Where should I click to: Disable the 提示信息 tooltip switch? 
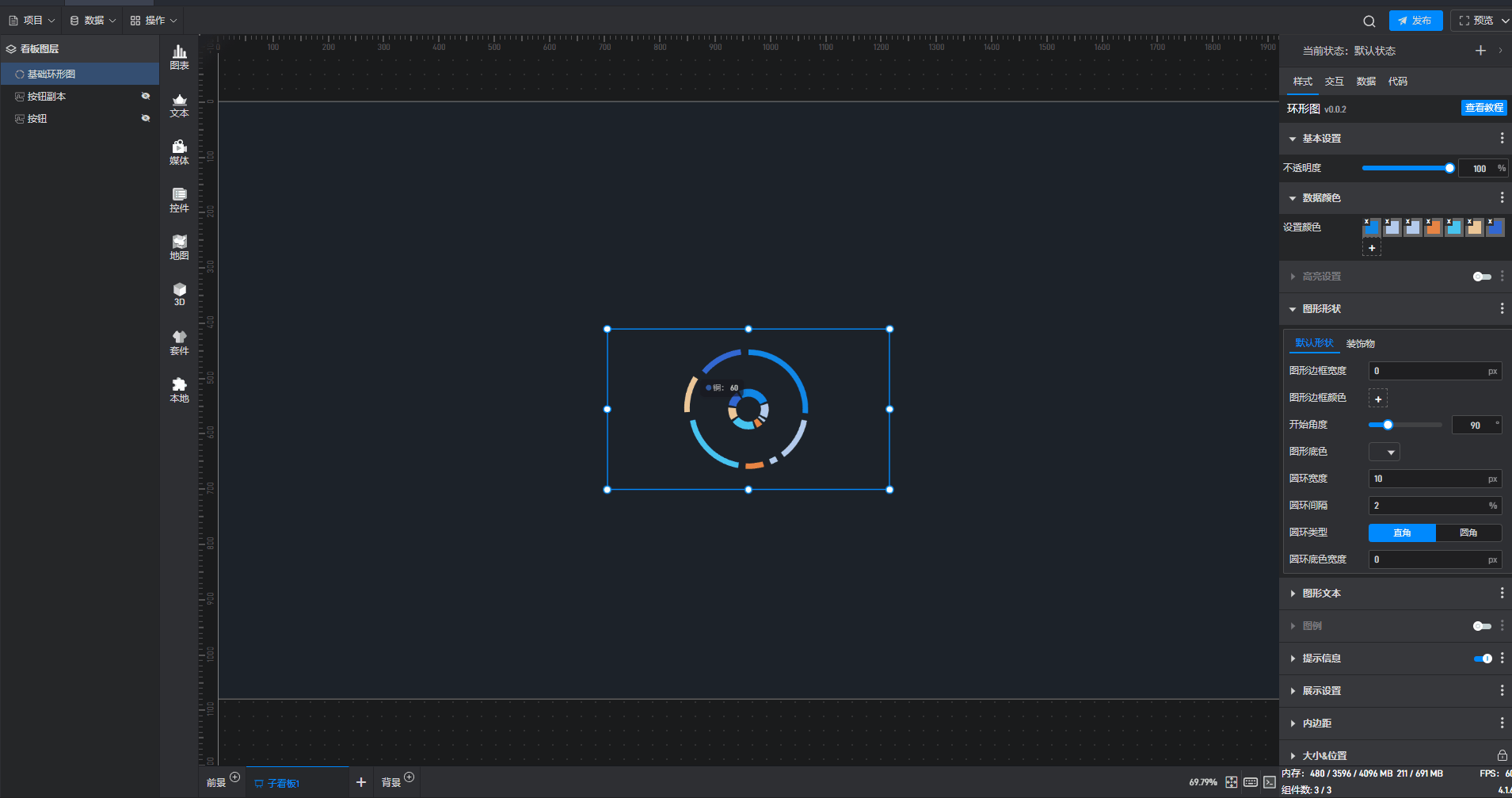[x=1481, y=659]
